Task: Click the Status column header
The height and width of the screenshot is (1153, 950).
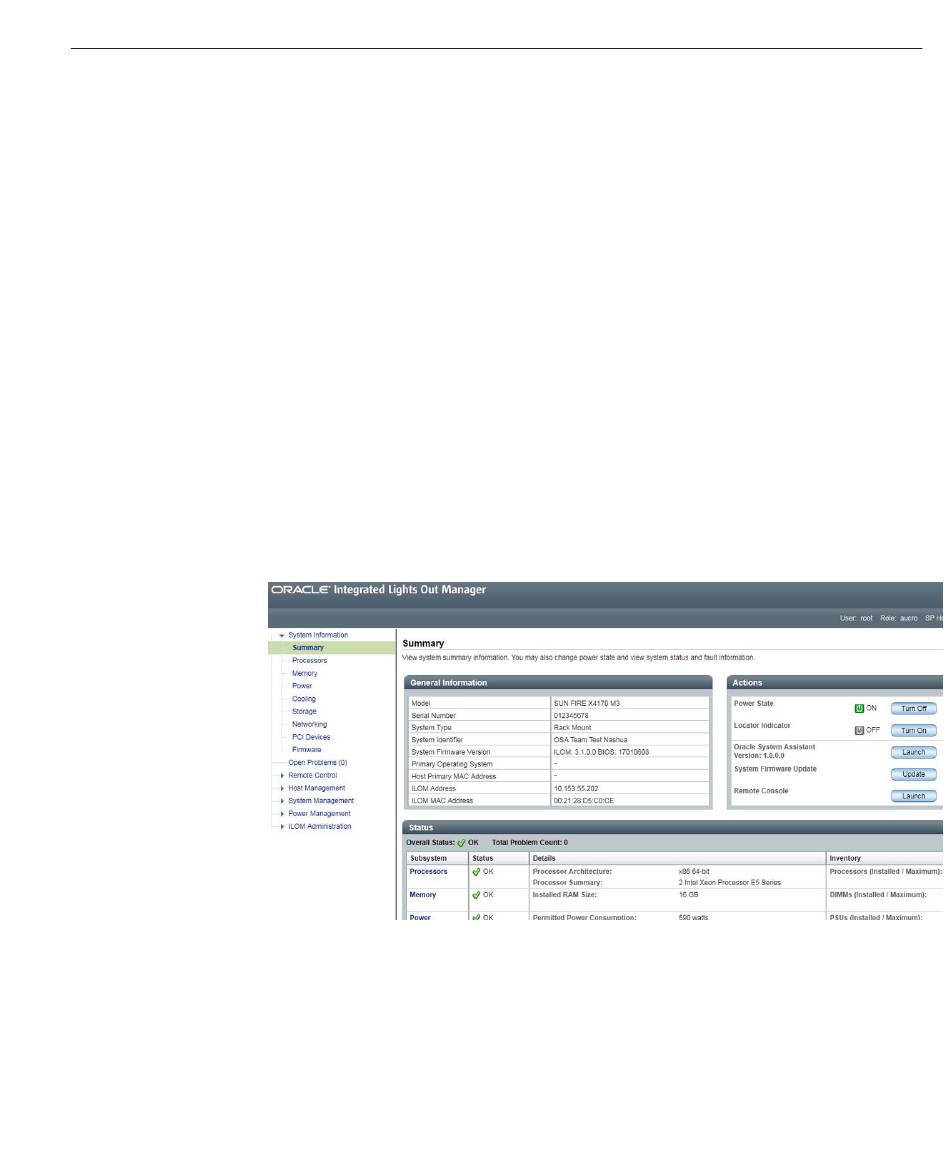Action: point(499,858)
